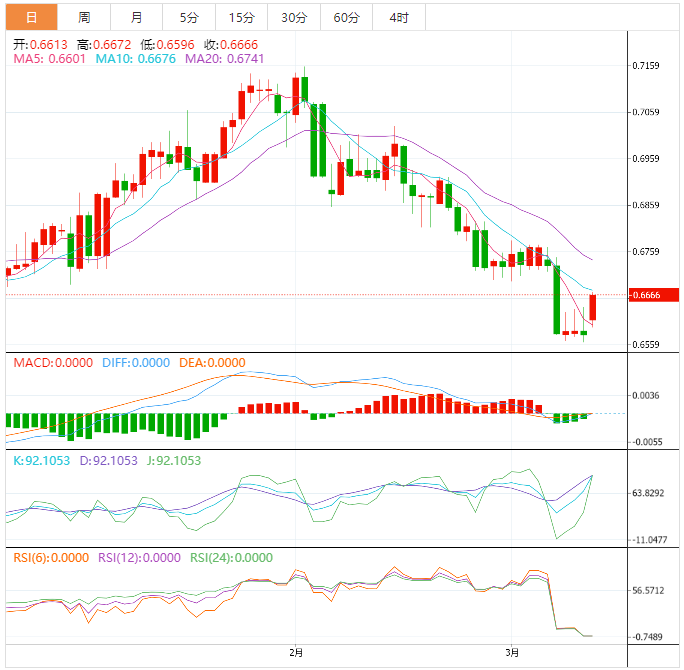Screen dimensions: 684x670
Task: Select the 15分 timeframe tab
Action: (x=241, y=17)
